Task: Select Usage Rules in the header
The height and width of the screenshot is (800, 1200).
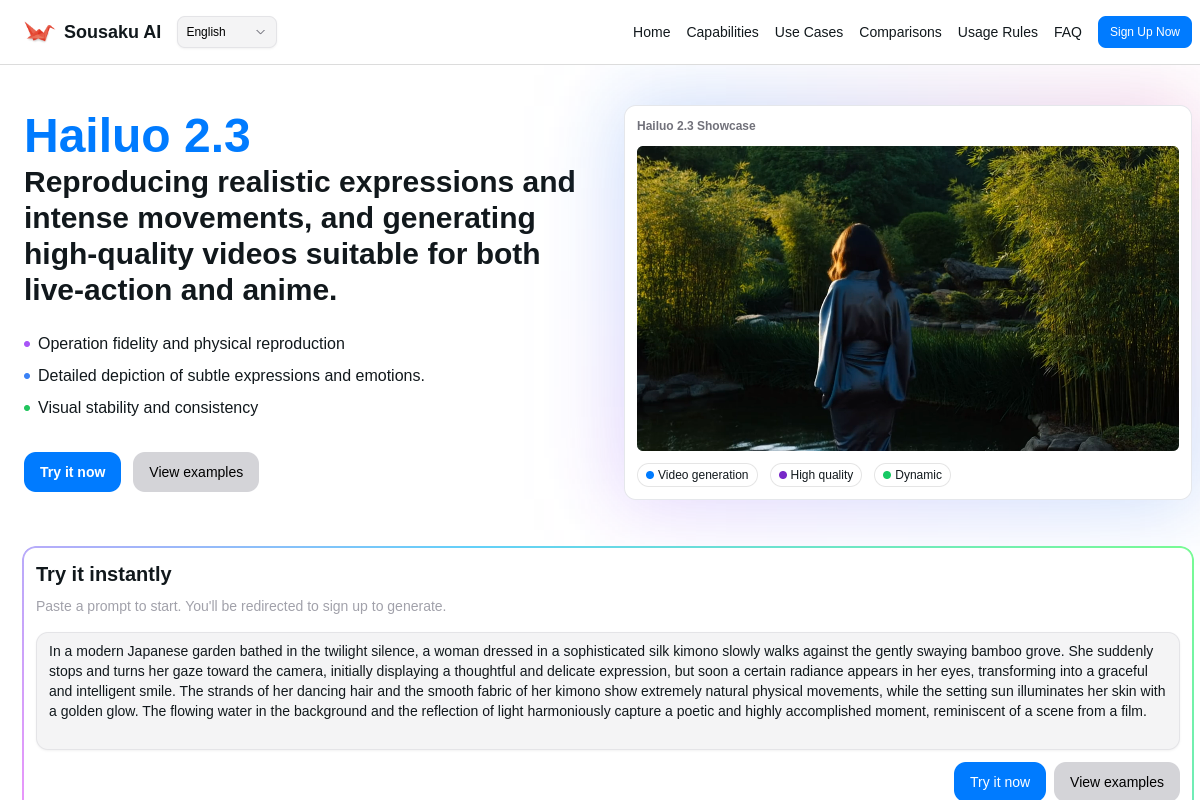Action: (997, 32)
